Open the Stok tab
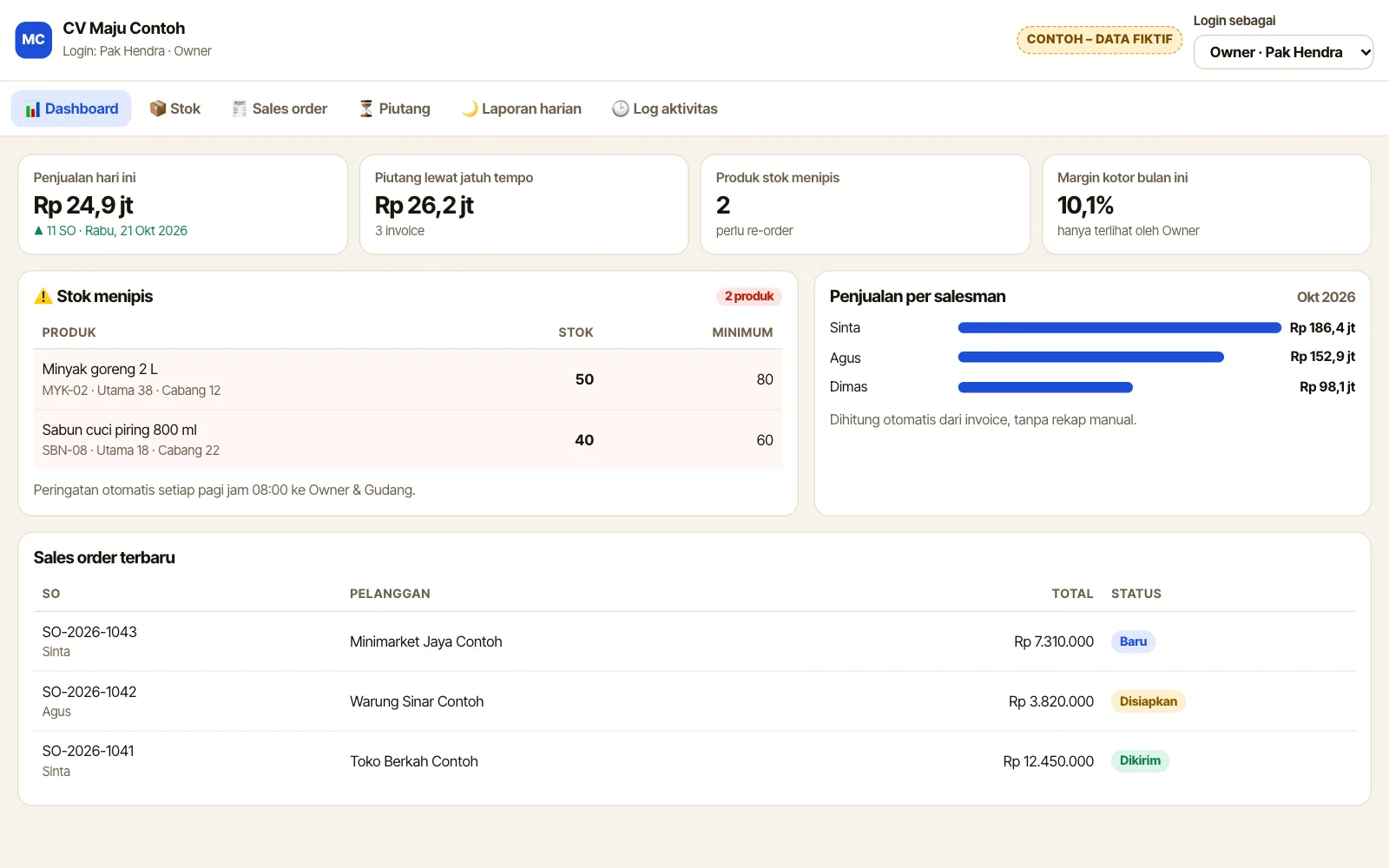This screenshot has height=868, width=1389. tap(175, 108)
